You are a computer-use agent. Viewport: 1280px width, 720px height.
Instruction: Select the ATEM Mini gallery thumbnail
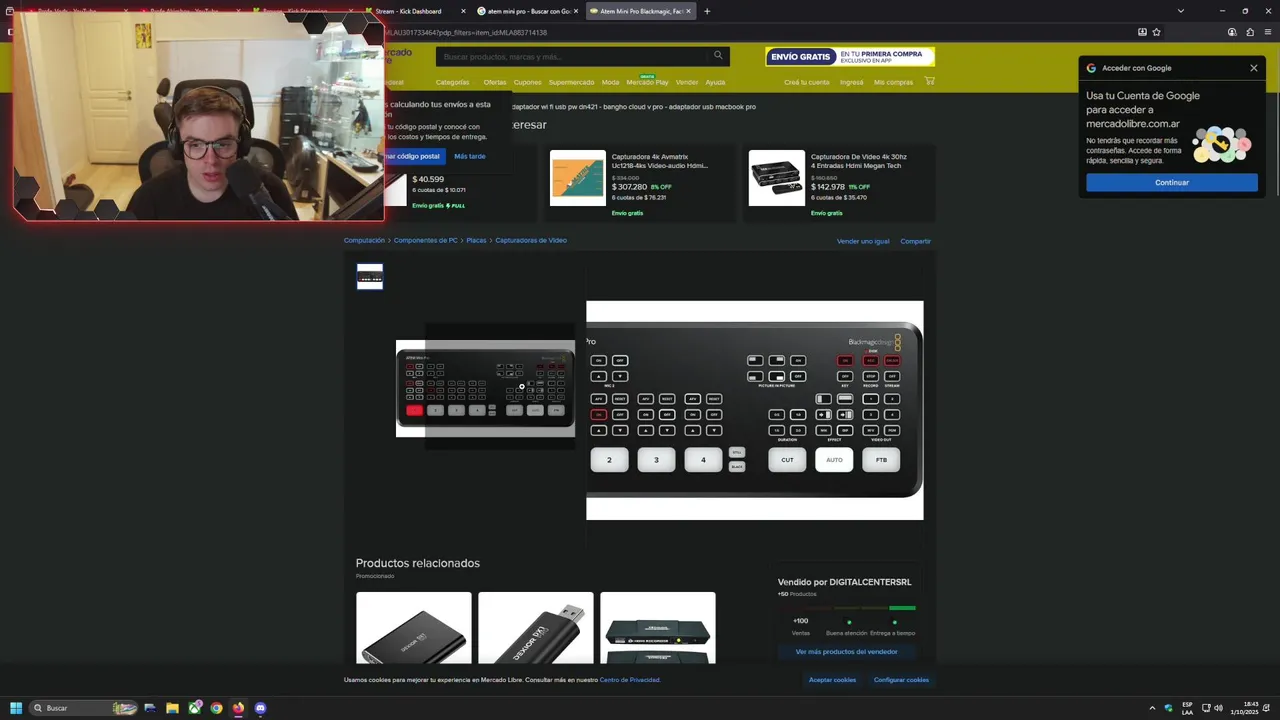[x=370, y=277]
